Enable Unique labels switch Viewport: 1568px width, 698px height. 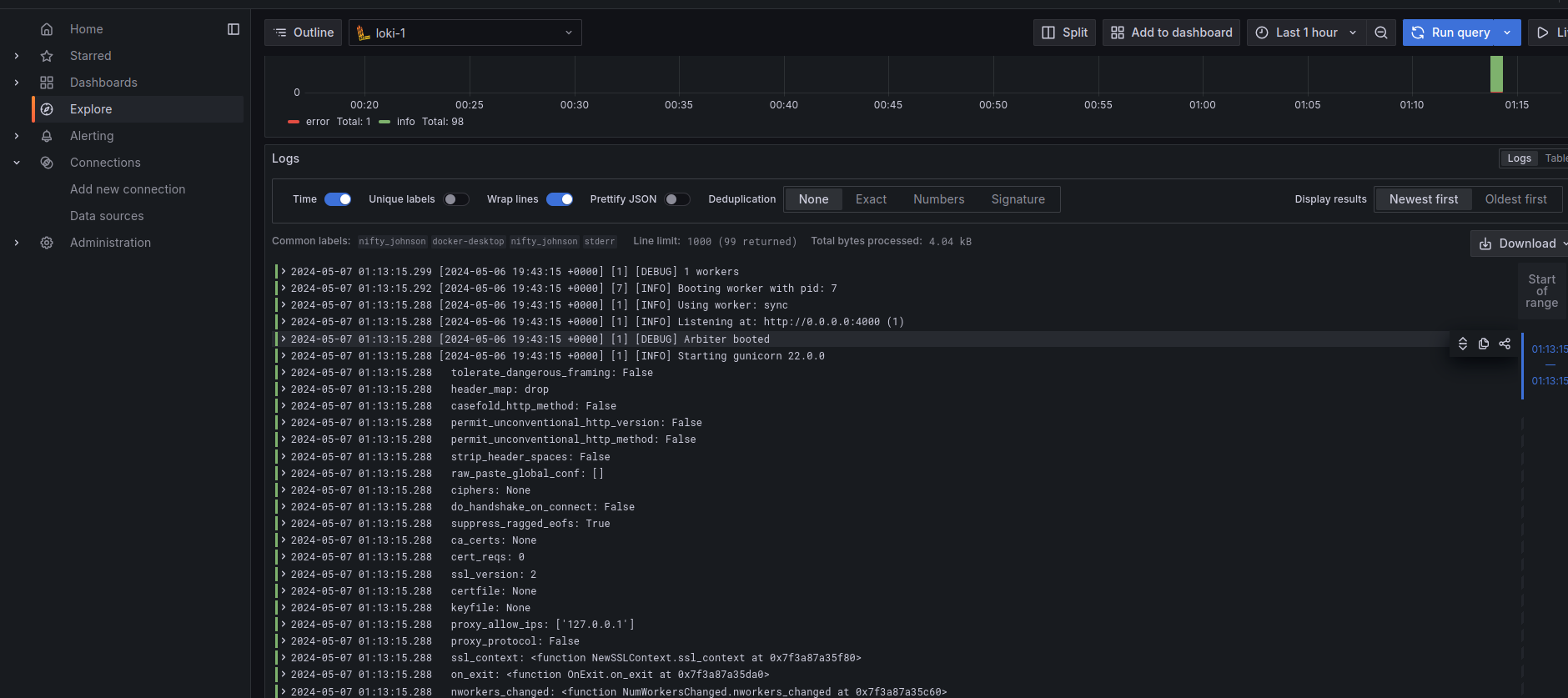click(x=456, y=199)
